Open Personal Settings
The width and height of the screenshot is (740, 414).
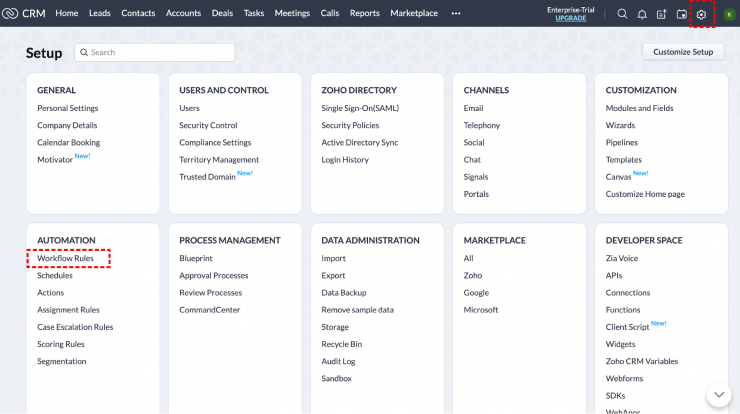click(x=67, y=108)
